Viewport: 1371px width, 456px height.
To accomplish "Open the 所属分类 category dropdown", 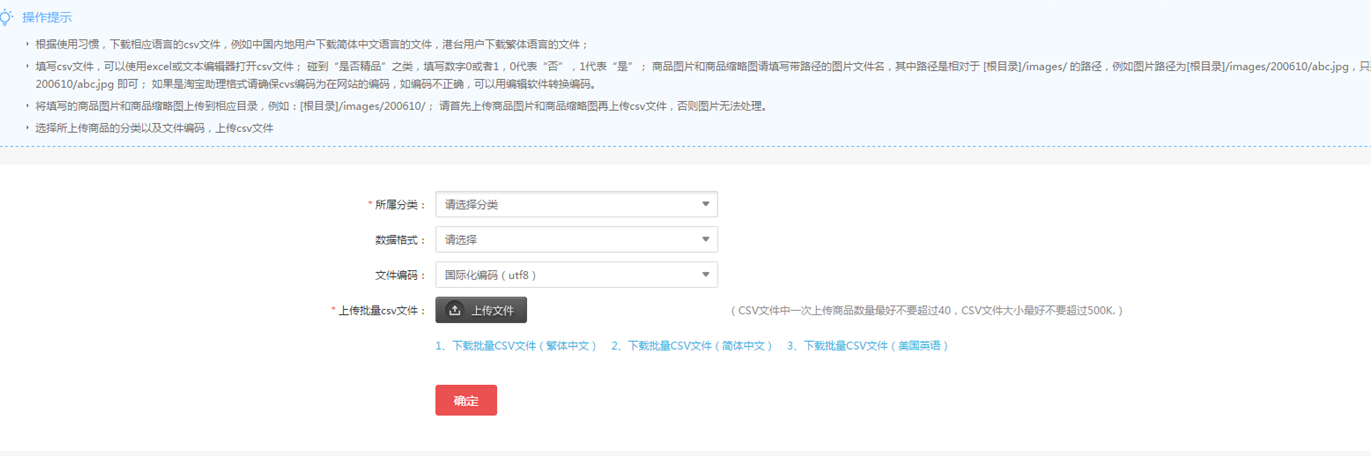I will [x=576, y=204].
